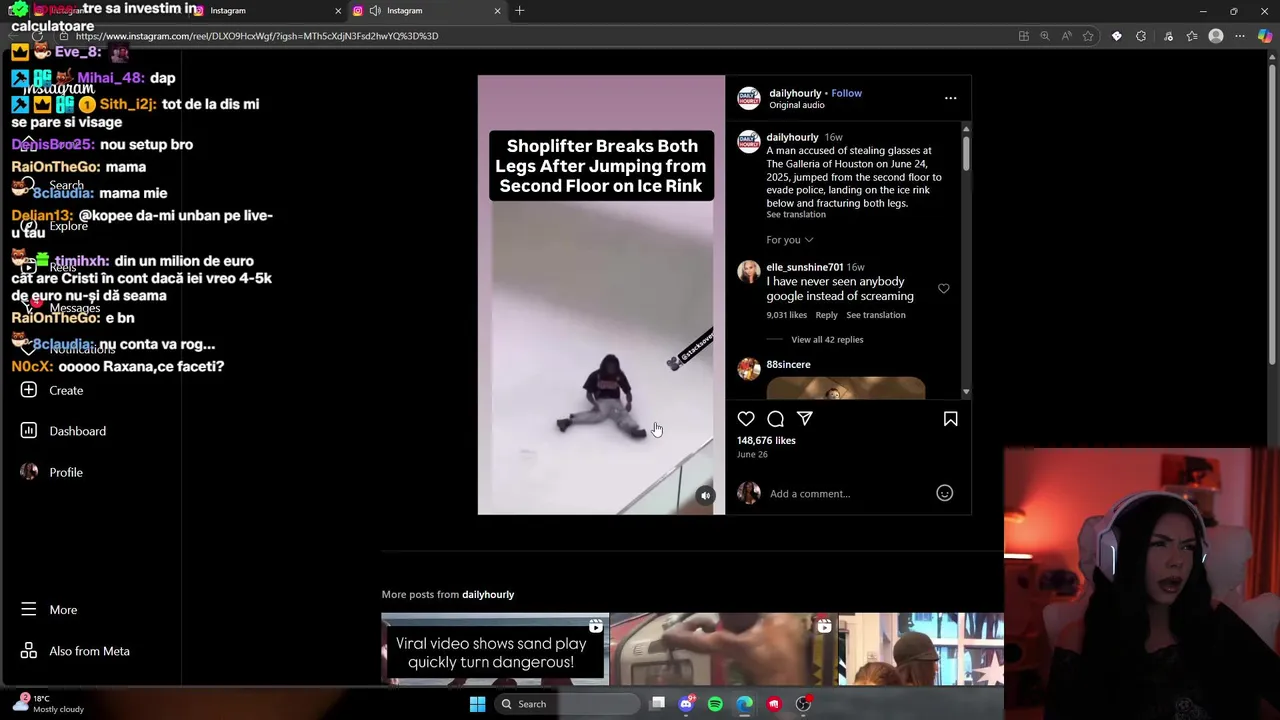The image size is (1280, 720).
Task: Open the browser extensions puzzle icon
Action: click(x=1141, y=36)
